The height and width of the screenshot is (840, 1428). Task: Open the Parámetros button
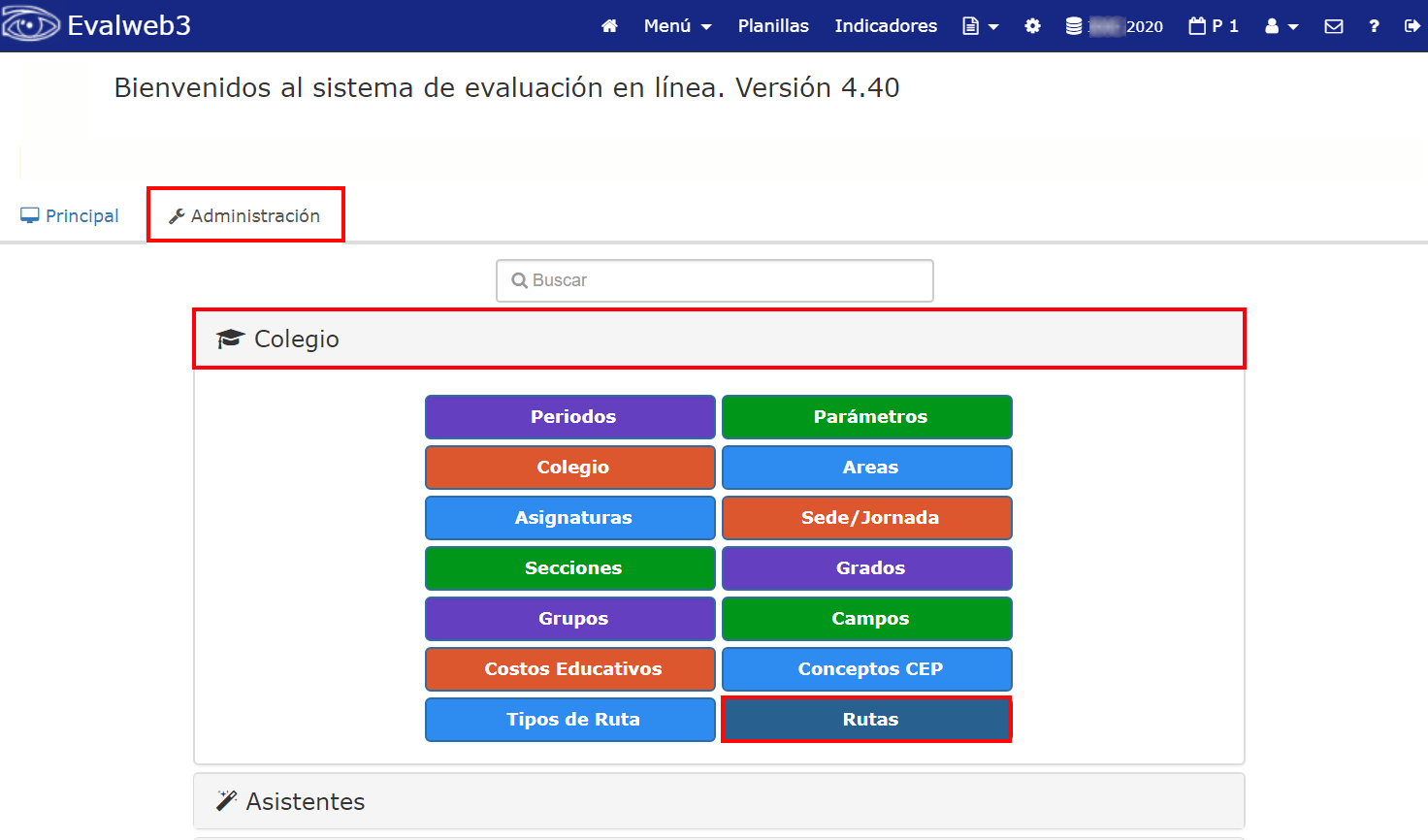867,417
